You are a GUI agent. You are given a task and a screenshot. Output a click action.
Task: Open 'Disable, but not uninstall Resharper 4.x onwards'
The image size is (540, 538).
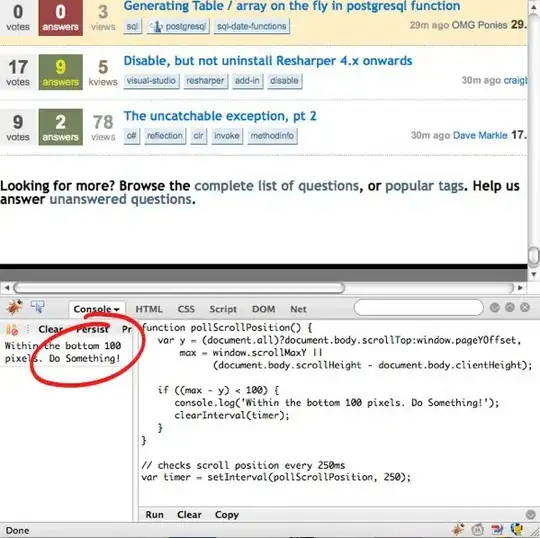(268, 61)
